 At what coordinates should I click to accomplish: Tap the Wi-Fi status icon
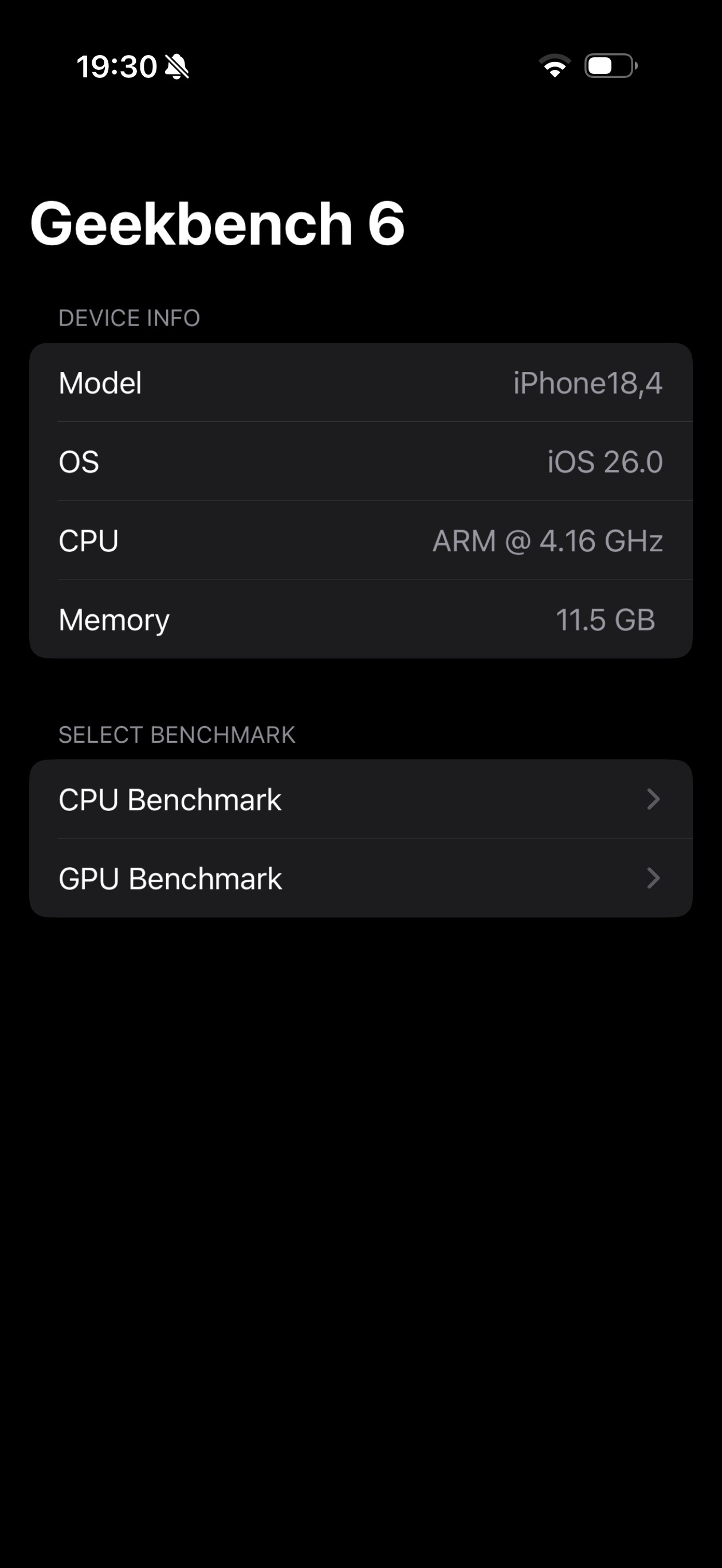coord(554,66)
